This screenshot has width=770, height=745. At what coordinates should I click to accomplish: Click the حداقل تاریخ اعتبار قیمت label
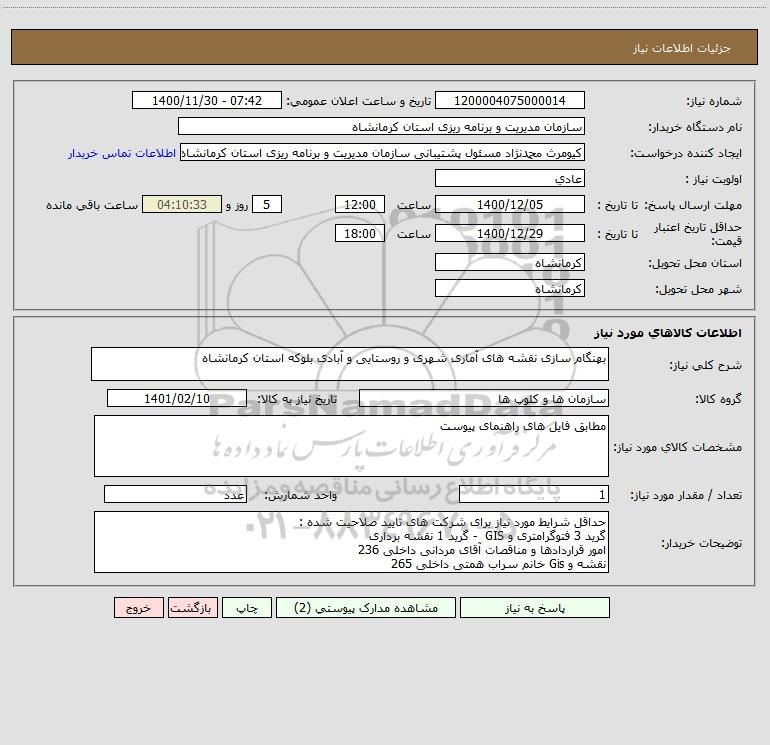coord(698,234)
